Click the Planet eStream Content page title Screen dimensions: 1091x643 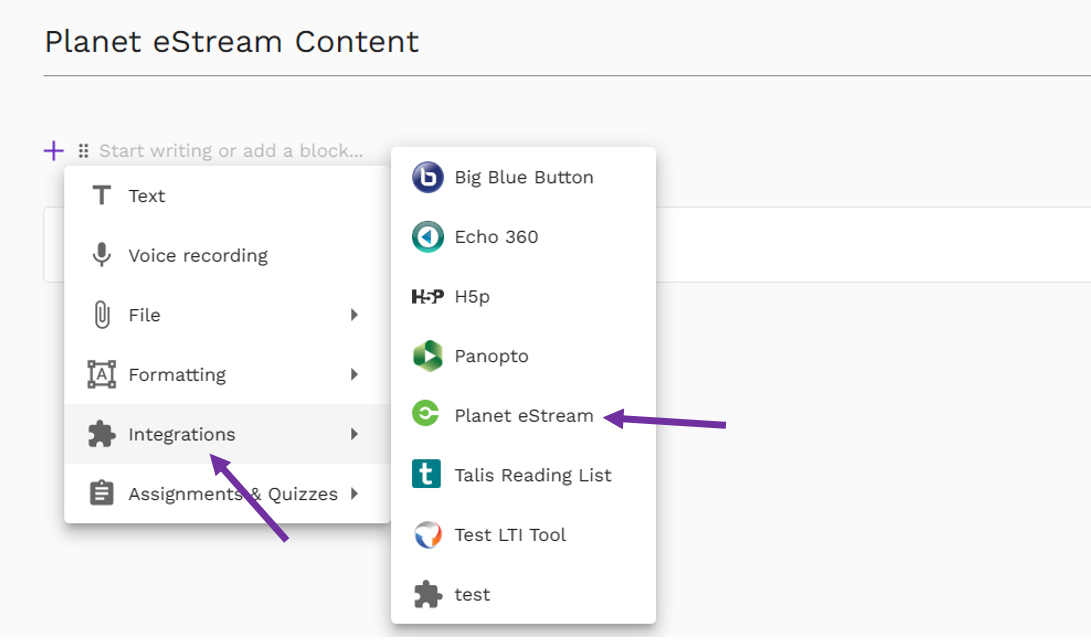[x=232, y=41]
